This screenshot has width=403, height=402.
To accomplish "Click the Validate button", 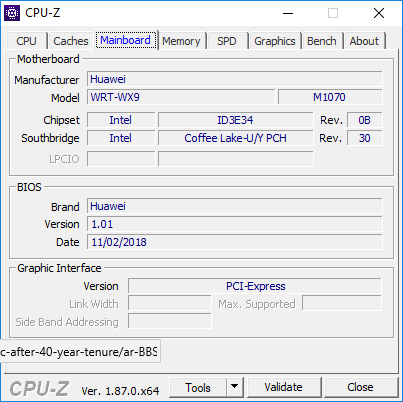I will point(284,387).
